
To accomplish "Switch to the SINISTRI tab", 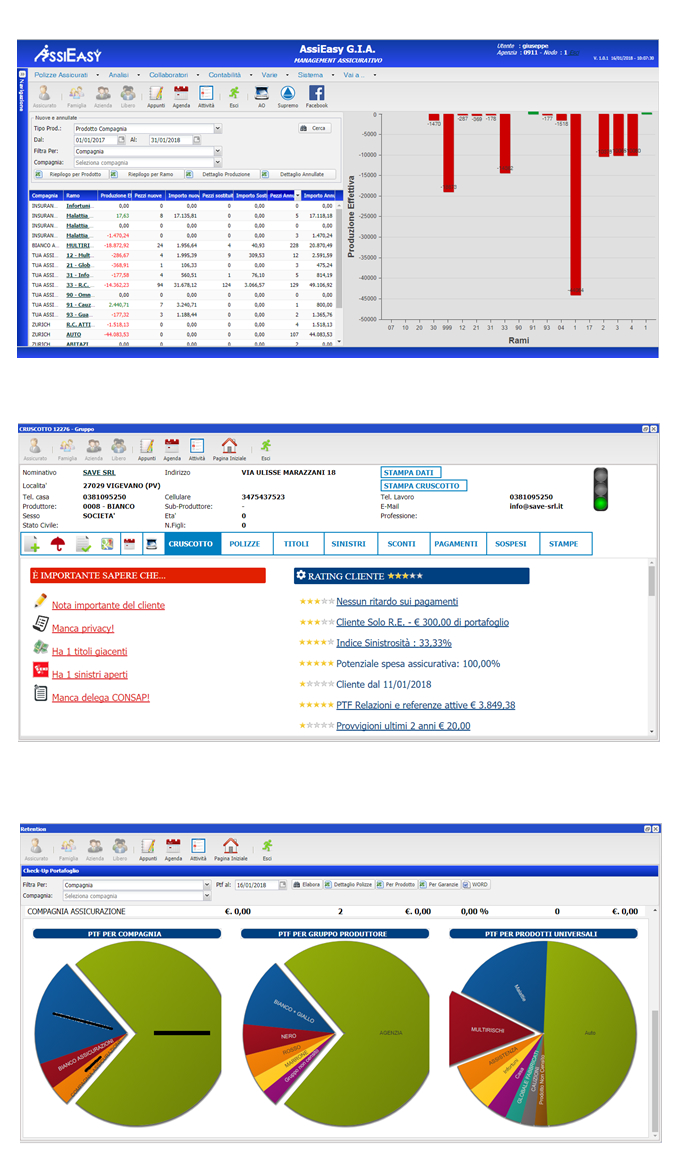I will [349, 543].
